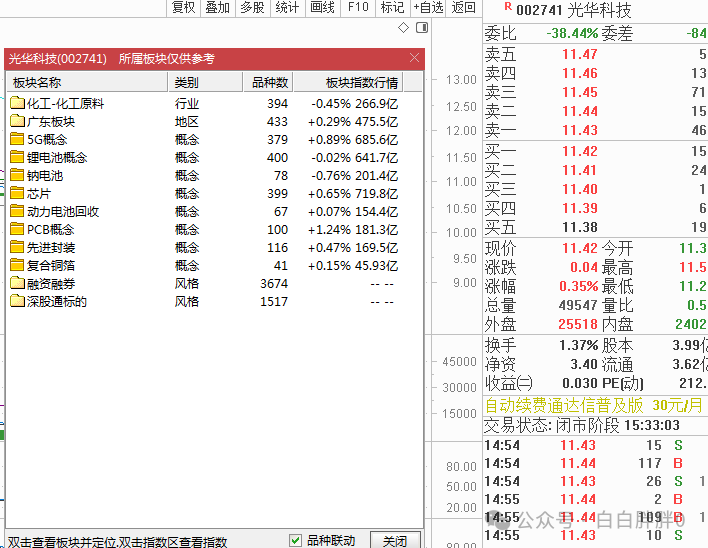Click the red R margin-trading marker
The image size is (708, 548).
pyautogui.click(x=508, y=6)
